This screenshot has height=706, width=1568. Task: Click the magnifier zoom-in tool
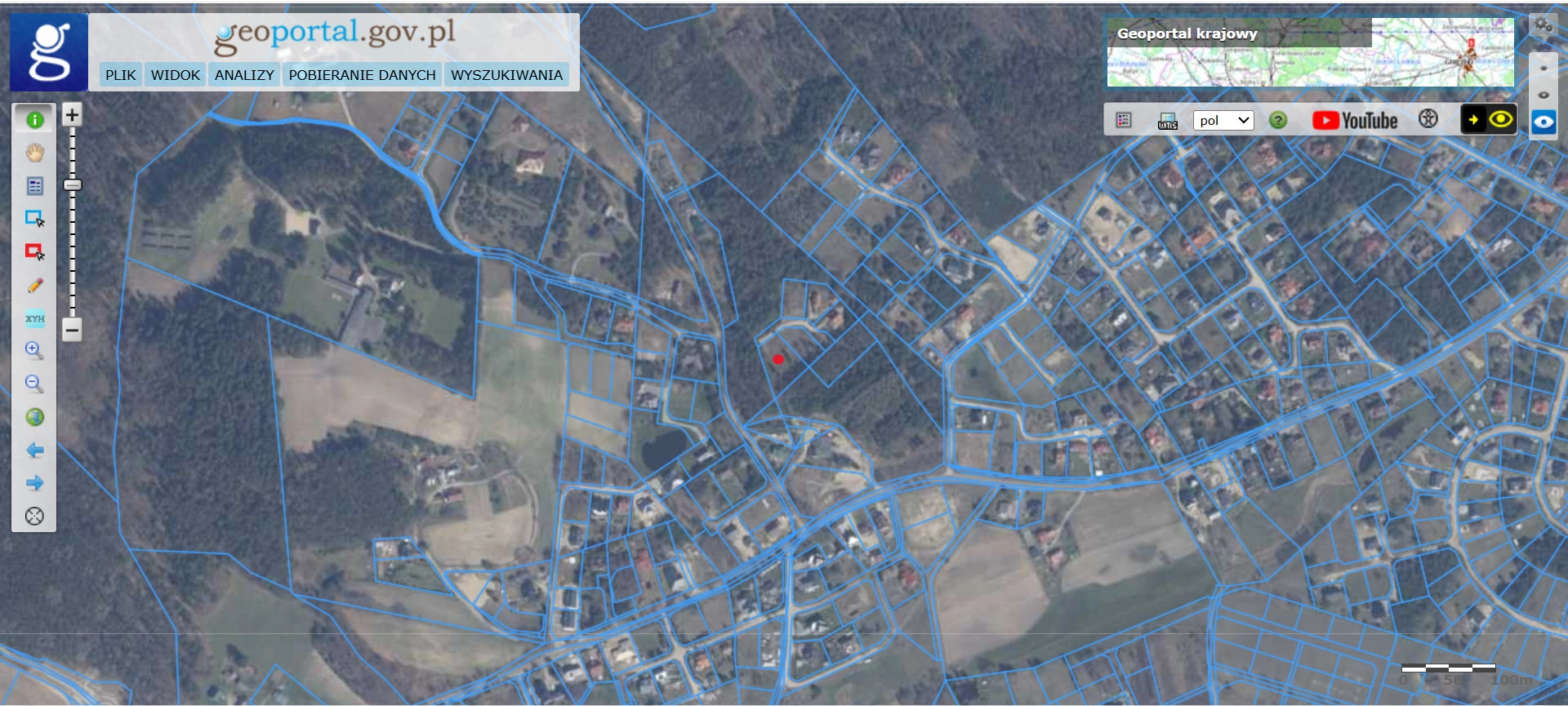tap(34, 351)
